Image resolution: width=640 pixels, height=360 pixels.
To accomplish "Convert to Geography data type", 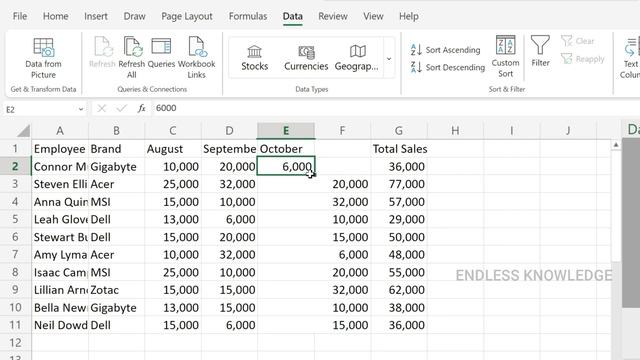I will pyautogui.click(x=356, y=58).
